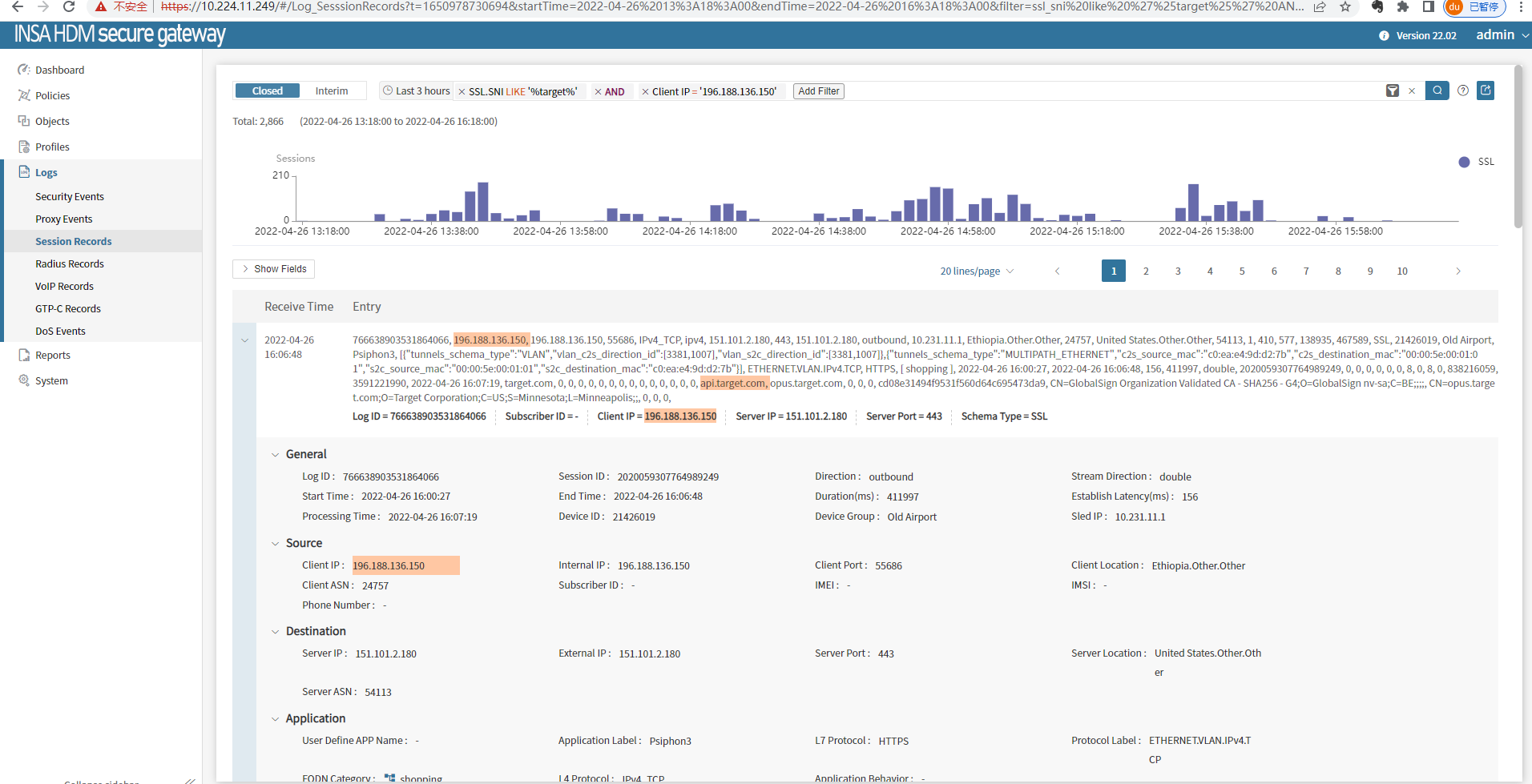Remove the SSL.SNI LIKE filter chip
Image resolution: width=1532 pixels, height=784 pixels.
pos(462,92)
